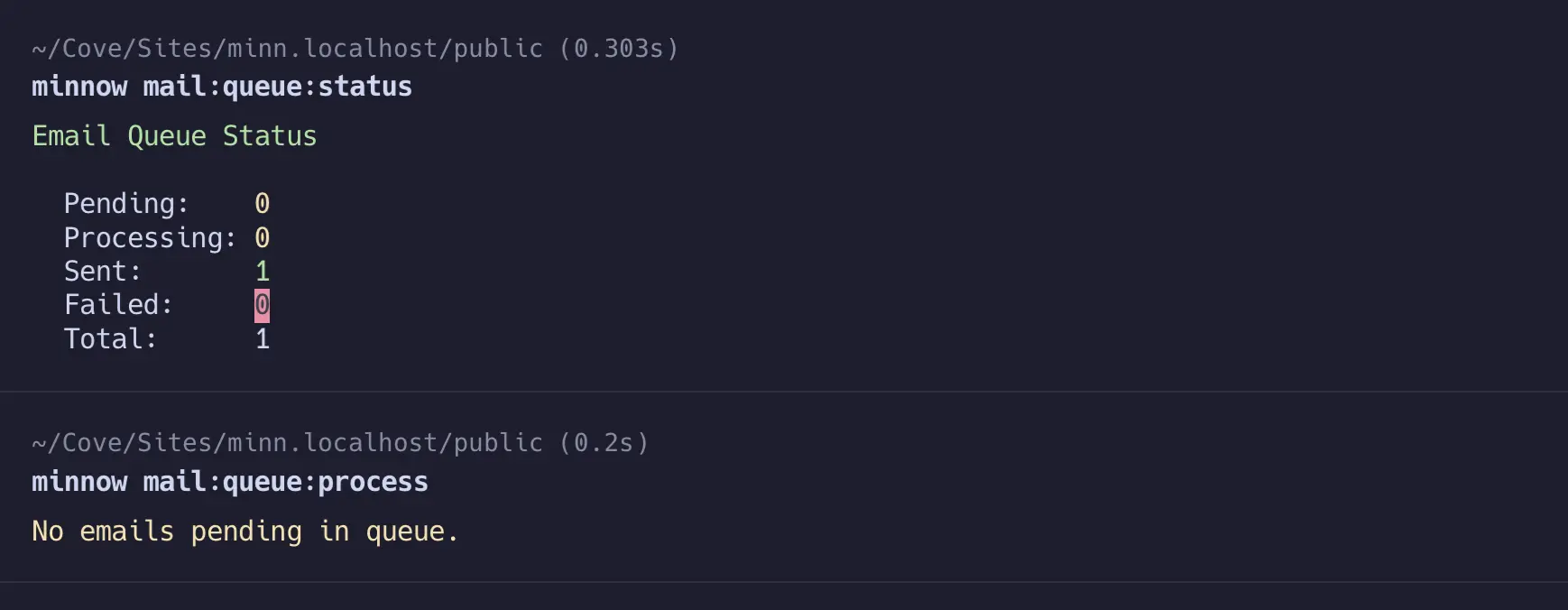Click the Failed label
Screen dimensions: 1568x610
(117, 305)
